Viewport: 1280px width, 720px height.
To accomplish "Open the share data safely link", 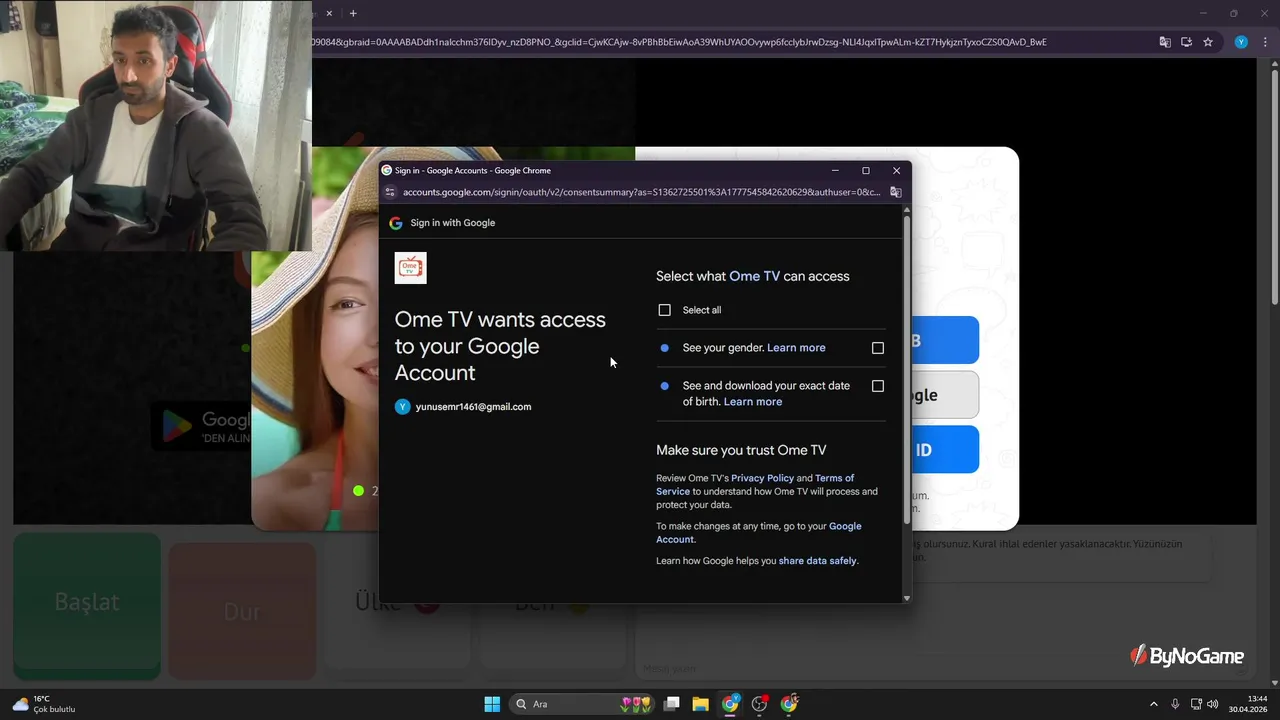I will click(x=817, y=561).
